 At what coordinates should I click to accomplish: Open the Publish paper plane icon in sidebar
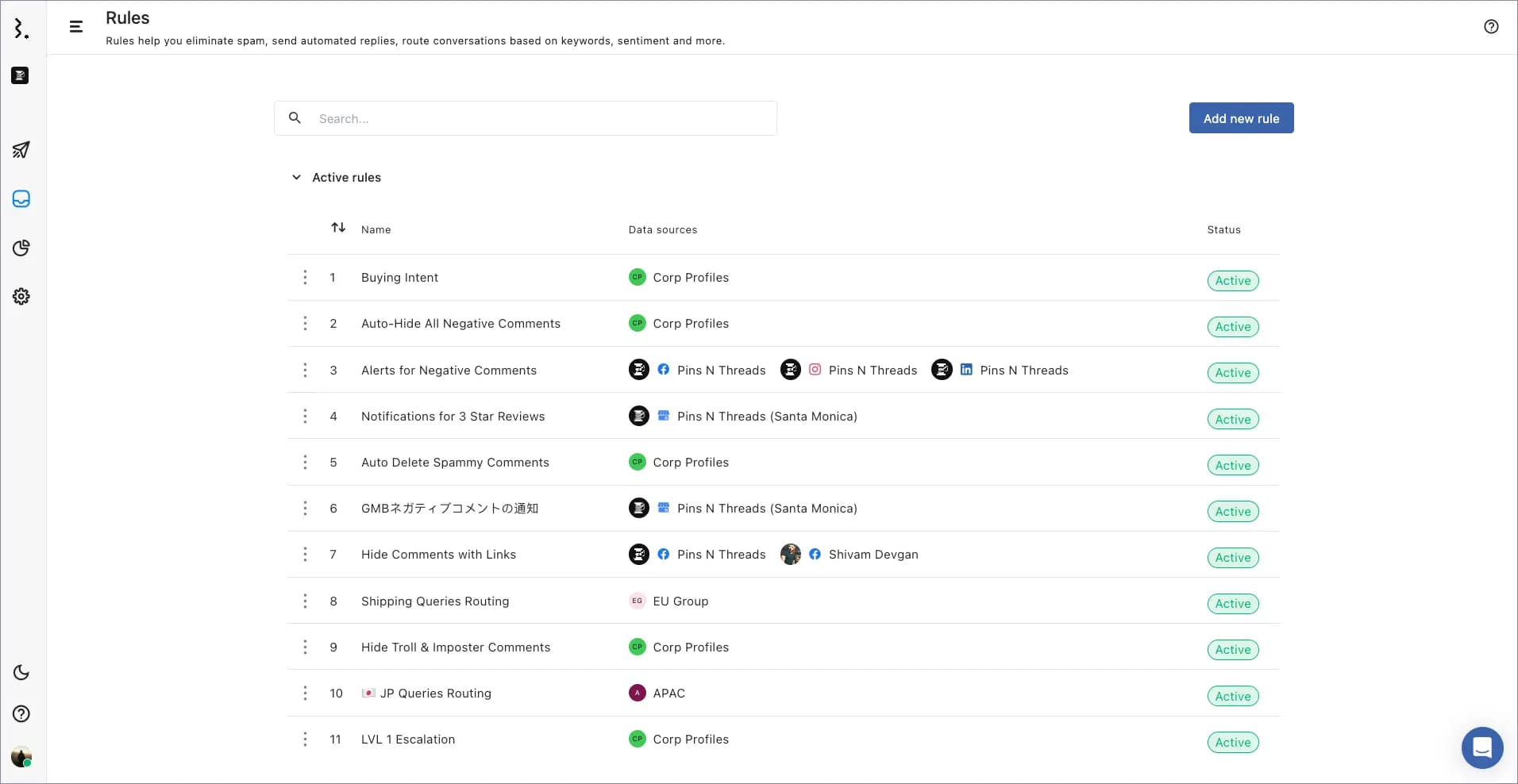tap(21, 150)
